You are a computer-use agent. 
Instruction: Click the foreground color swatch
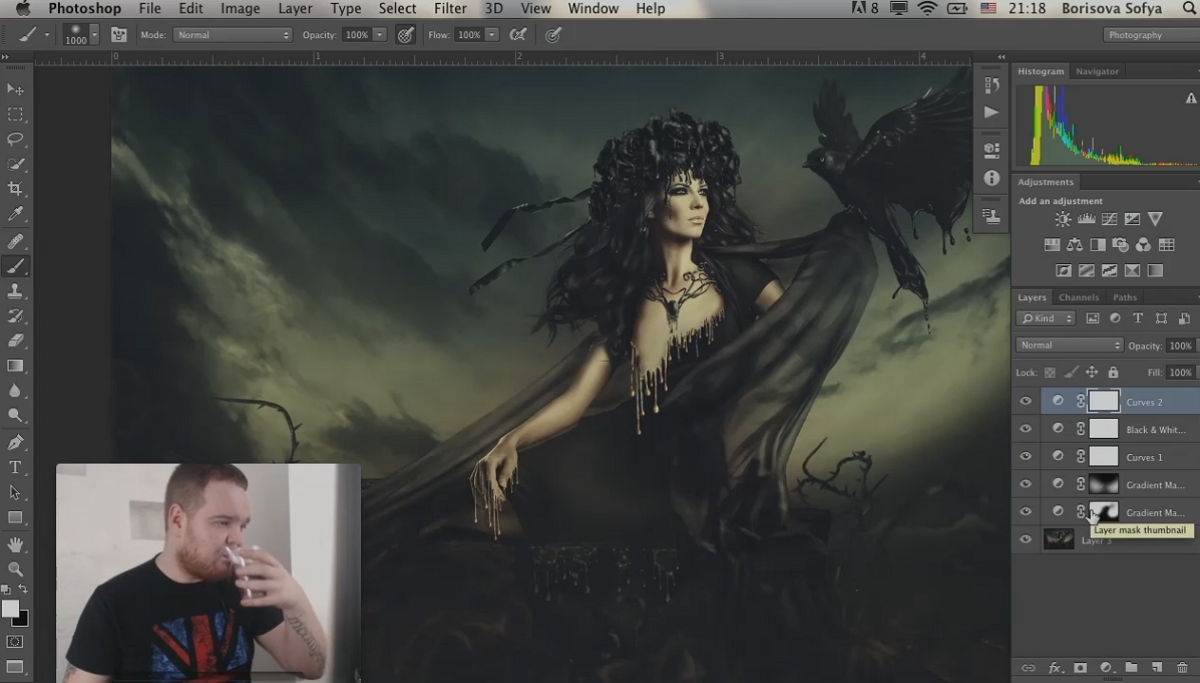(x=10, y=609)
